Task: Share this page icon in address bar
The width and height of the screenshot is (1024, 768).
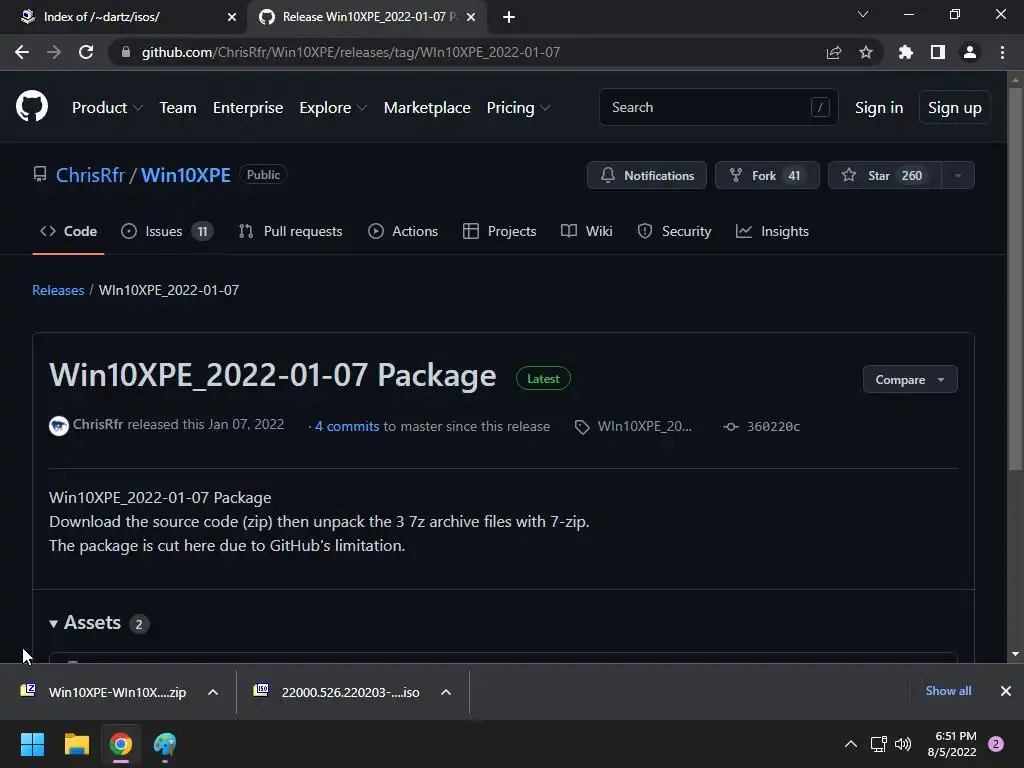Action: pyautogui.click(x=834, y=52)
